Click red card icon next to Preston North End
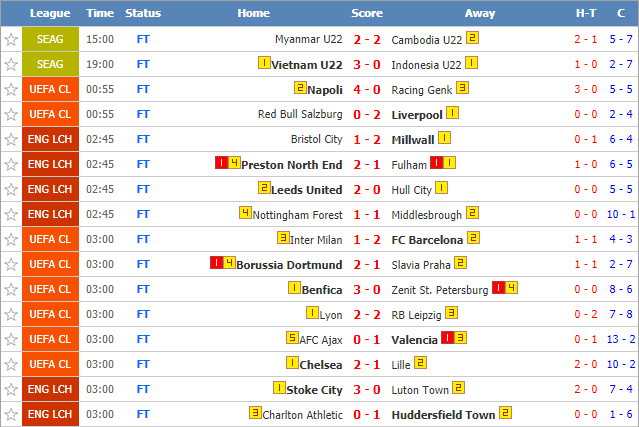This screenshot has width=639, height=427. pyautogui.click(x=221, y=163)
